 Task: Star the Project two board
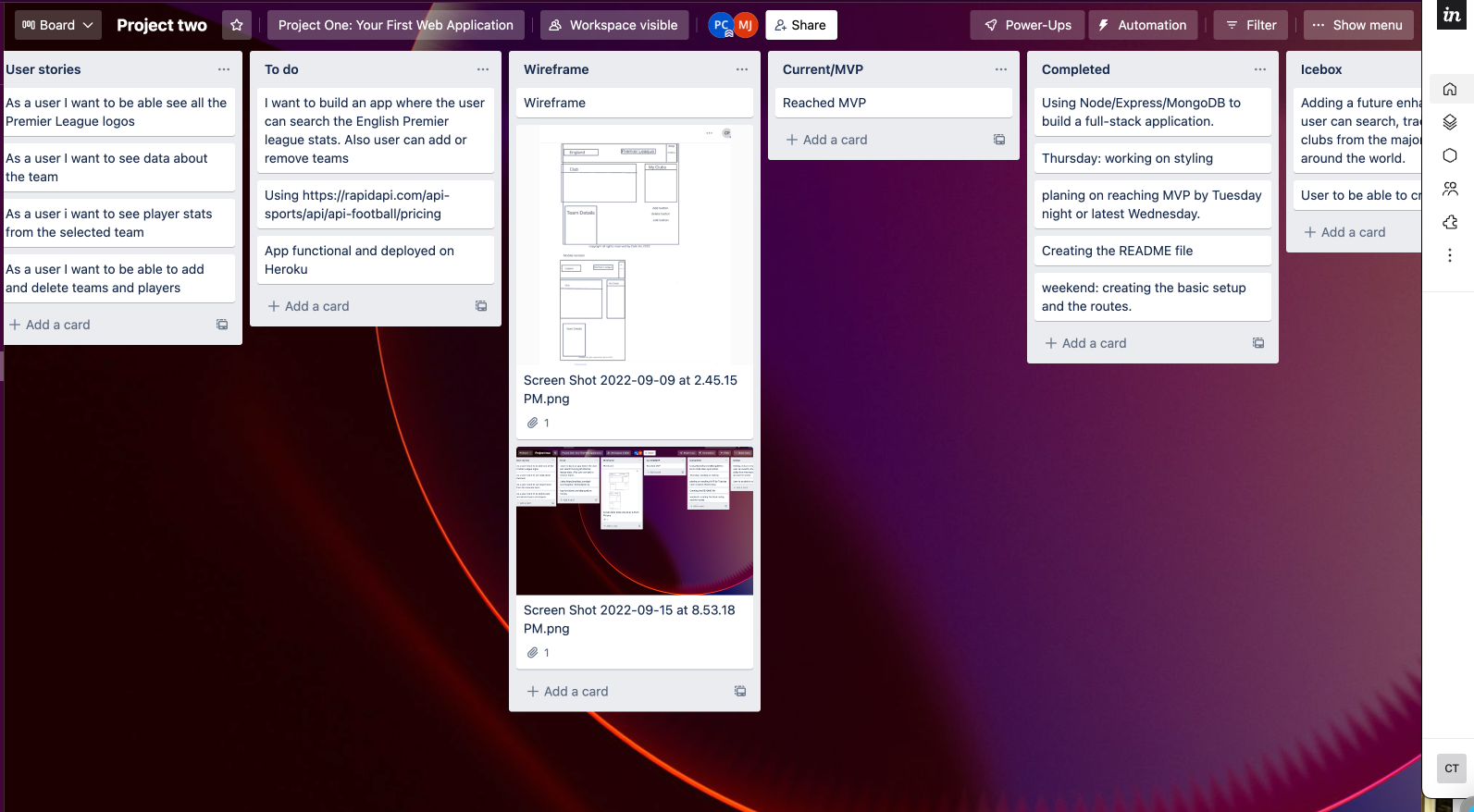pyautogui.click(x=237, y=25)
